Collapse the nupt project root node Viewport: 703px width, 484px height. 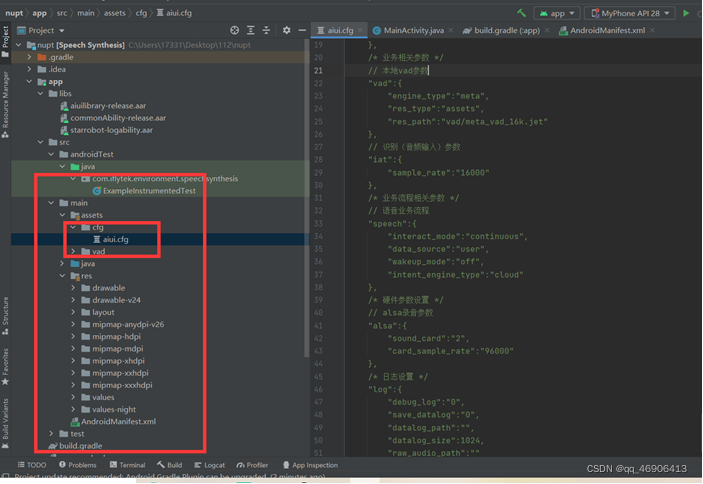pos(19,45)
